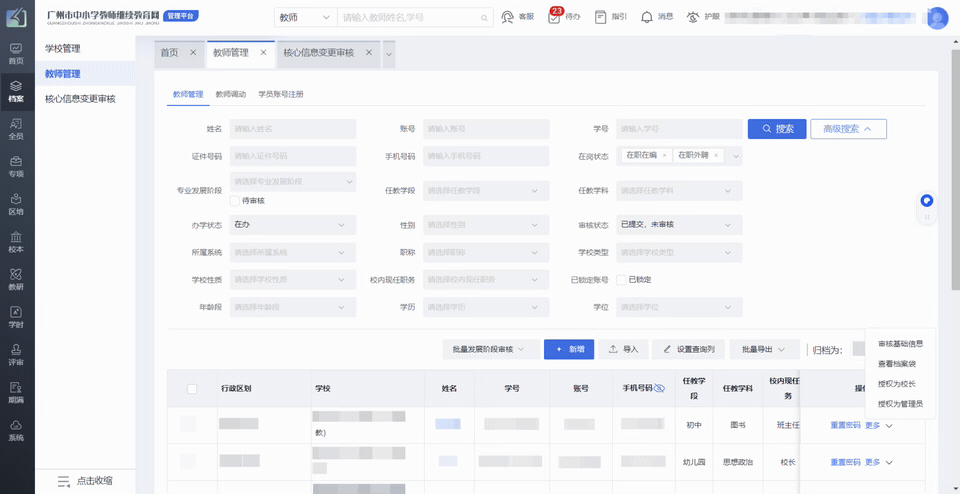Open the 客服 customer service icon
Viewport: 960px width, 494px height.
509,17
